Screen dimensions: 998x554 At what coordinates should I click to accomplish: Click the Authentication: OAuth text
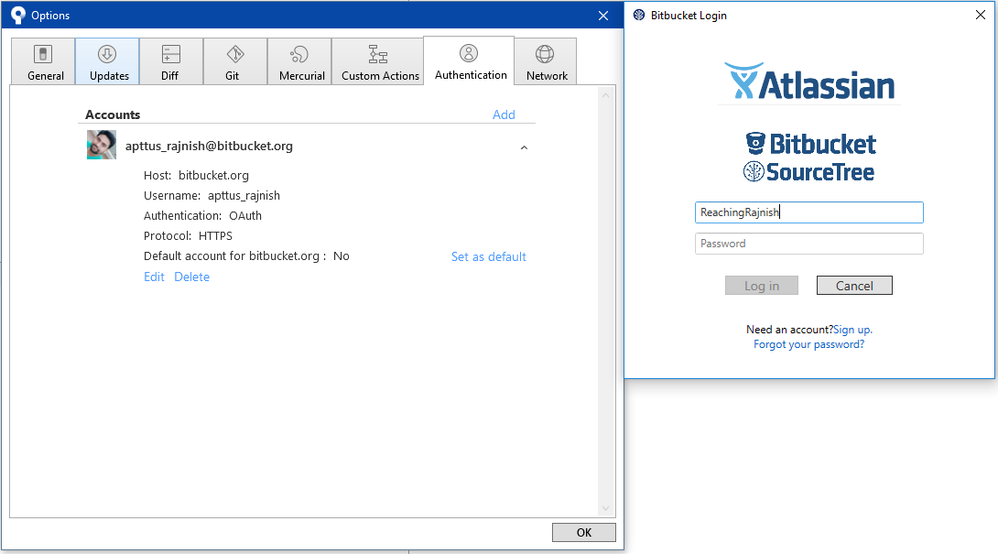tap(202, 216)
